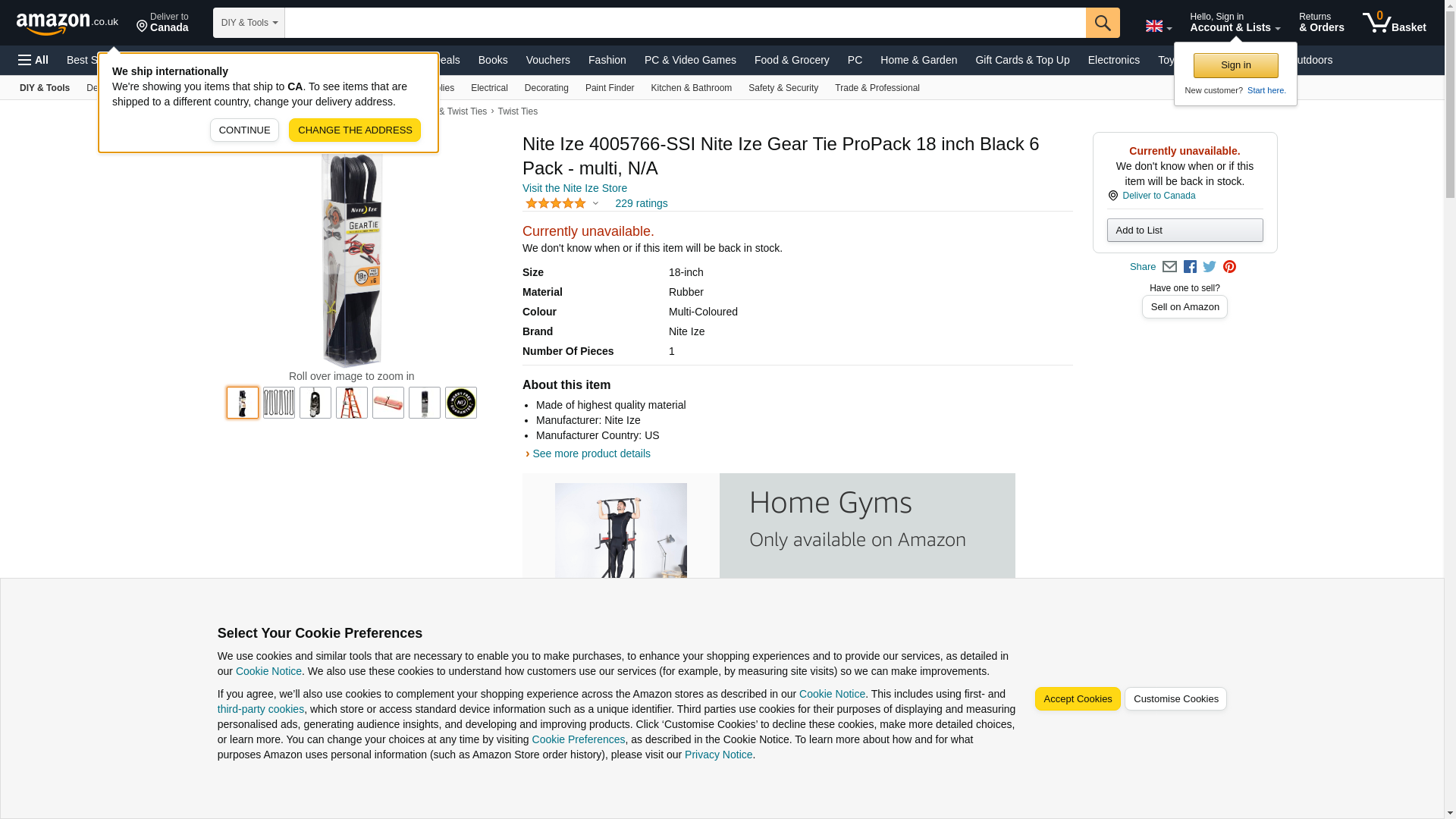1456x819 pixels.
Task: Open the All hamburger menu
Action: click(x=33, y=60)
